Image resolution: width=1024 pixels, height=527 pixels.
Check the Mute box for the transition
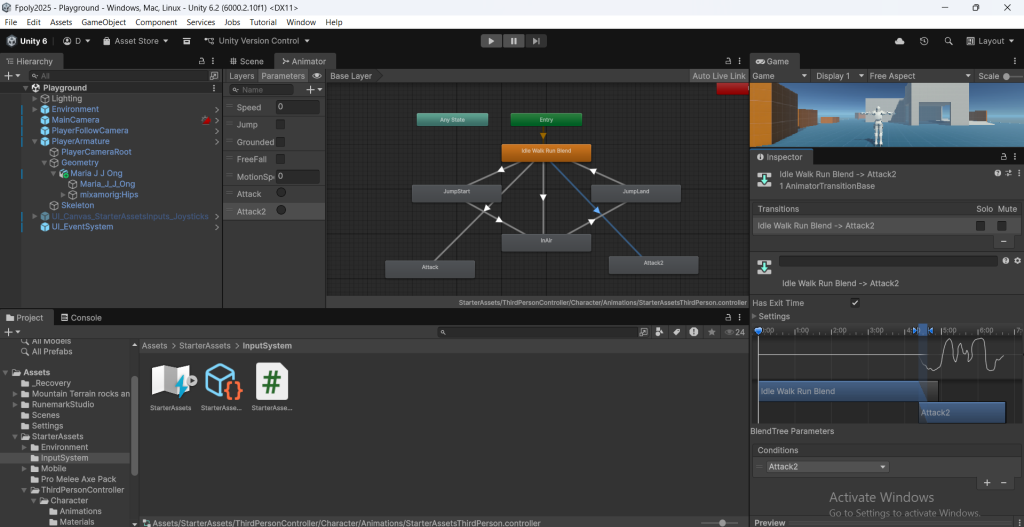point(1002,226)
